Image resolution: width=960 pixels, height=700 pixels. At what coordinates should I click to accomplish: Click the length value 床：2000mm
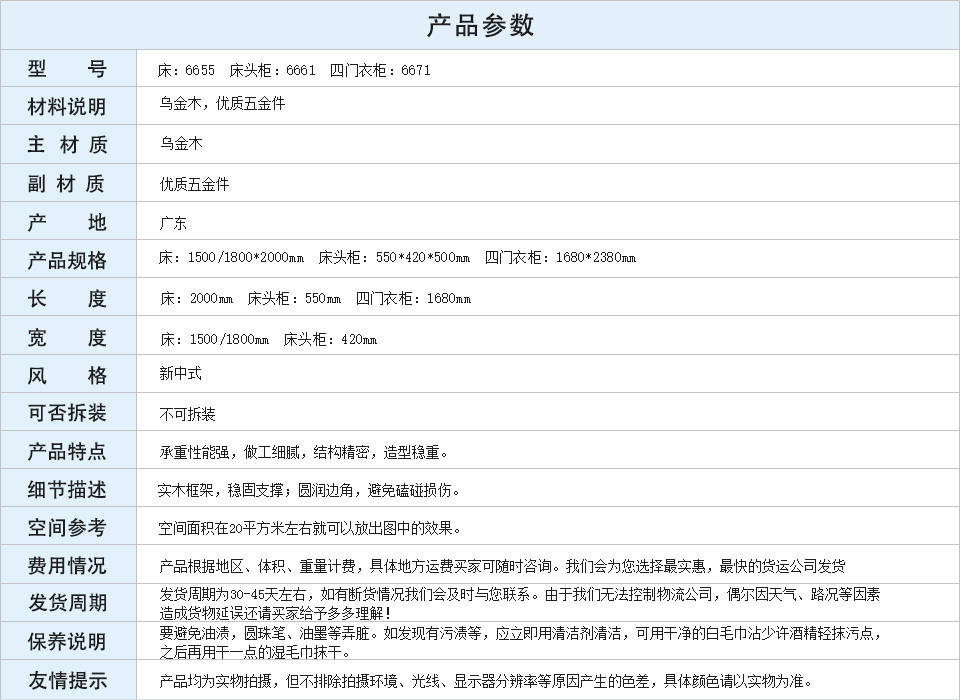[x=196, y=299]
